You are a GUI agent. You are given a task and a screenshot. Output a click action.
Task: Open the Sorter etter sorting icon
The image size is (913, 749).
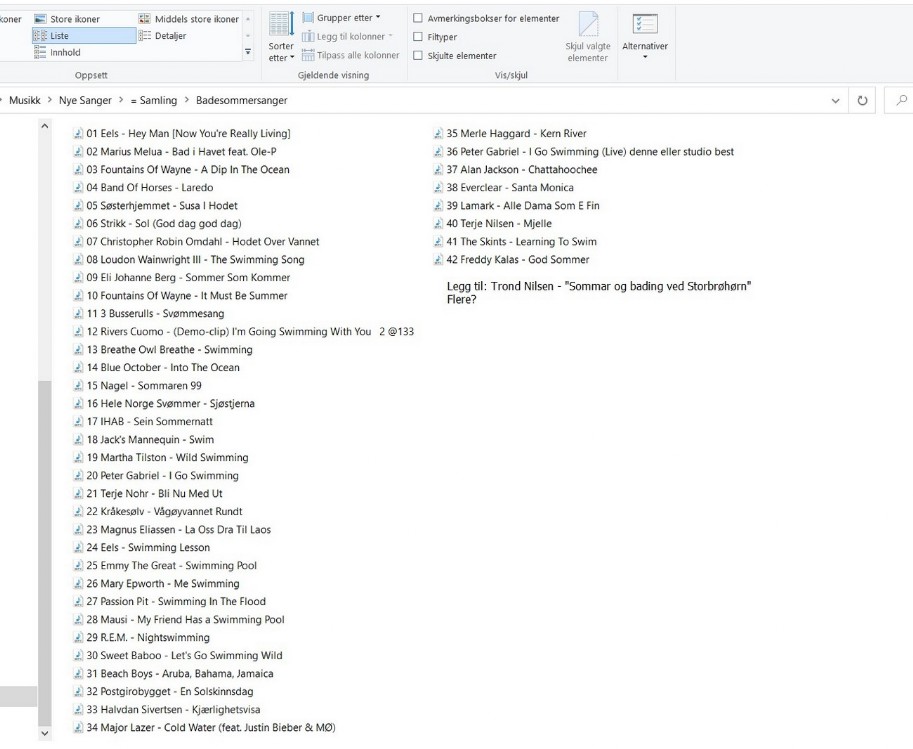[x=281, y=24]
